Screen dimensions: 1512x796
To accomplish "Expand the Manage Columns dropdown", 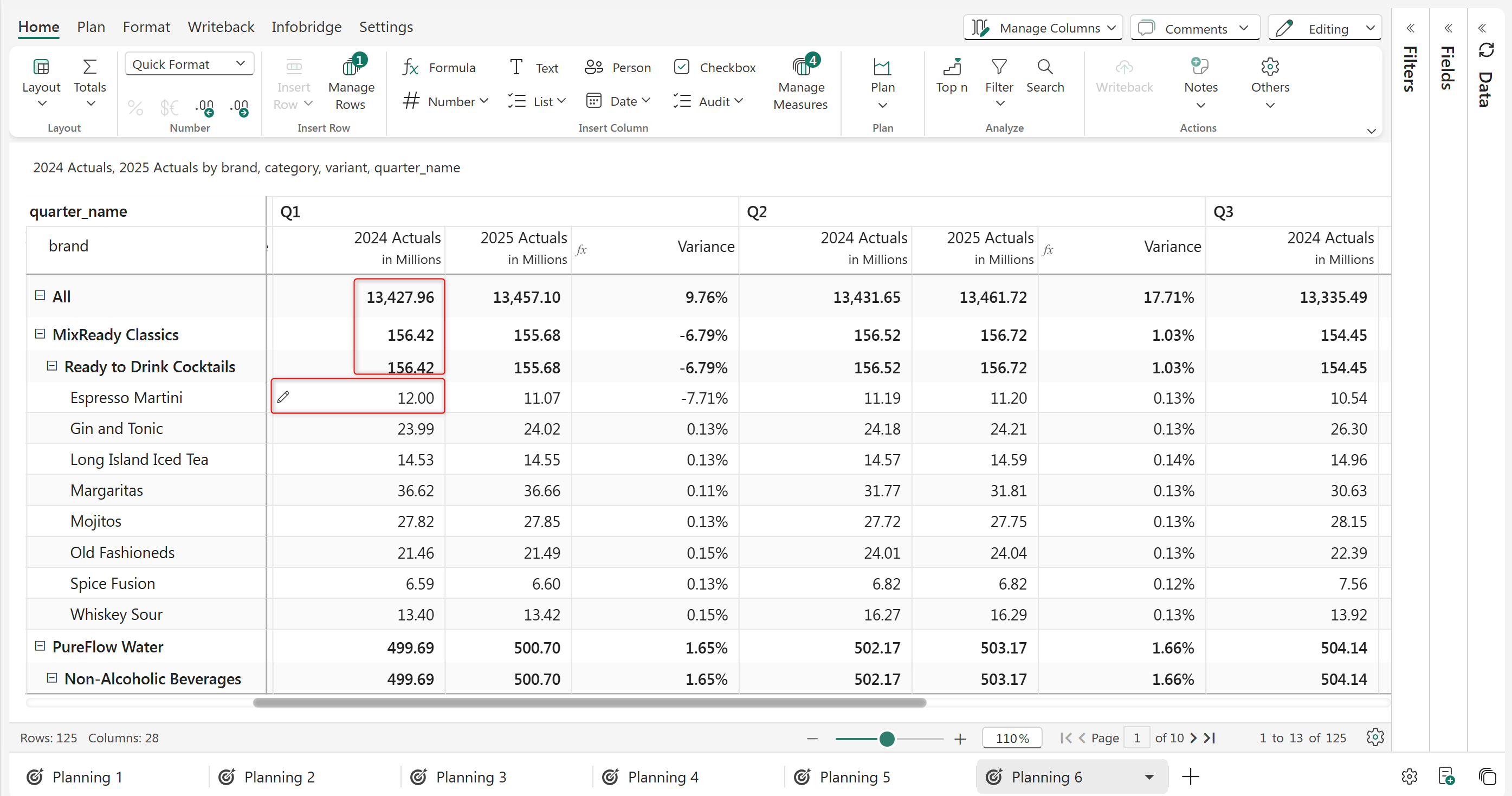I will coord(1043,28).
